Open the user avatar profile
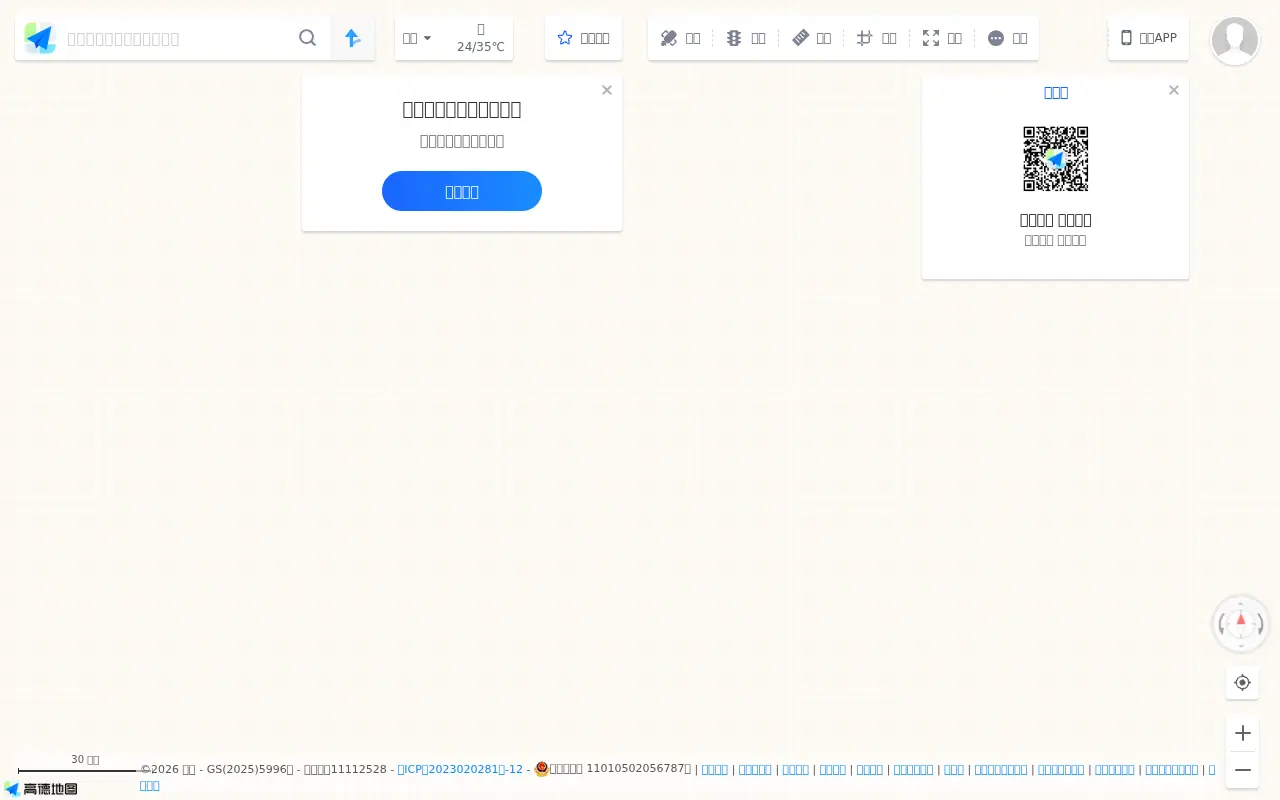The width and height of the screenshot is (1280, 800). [1235, 41]
